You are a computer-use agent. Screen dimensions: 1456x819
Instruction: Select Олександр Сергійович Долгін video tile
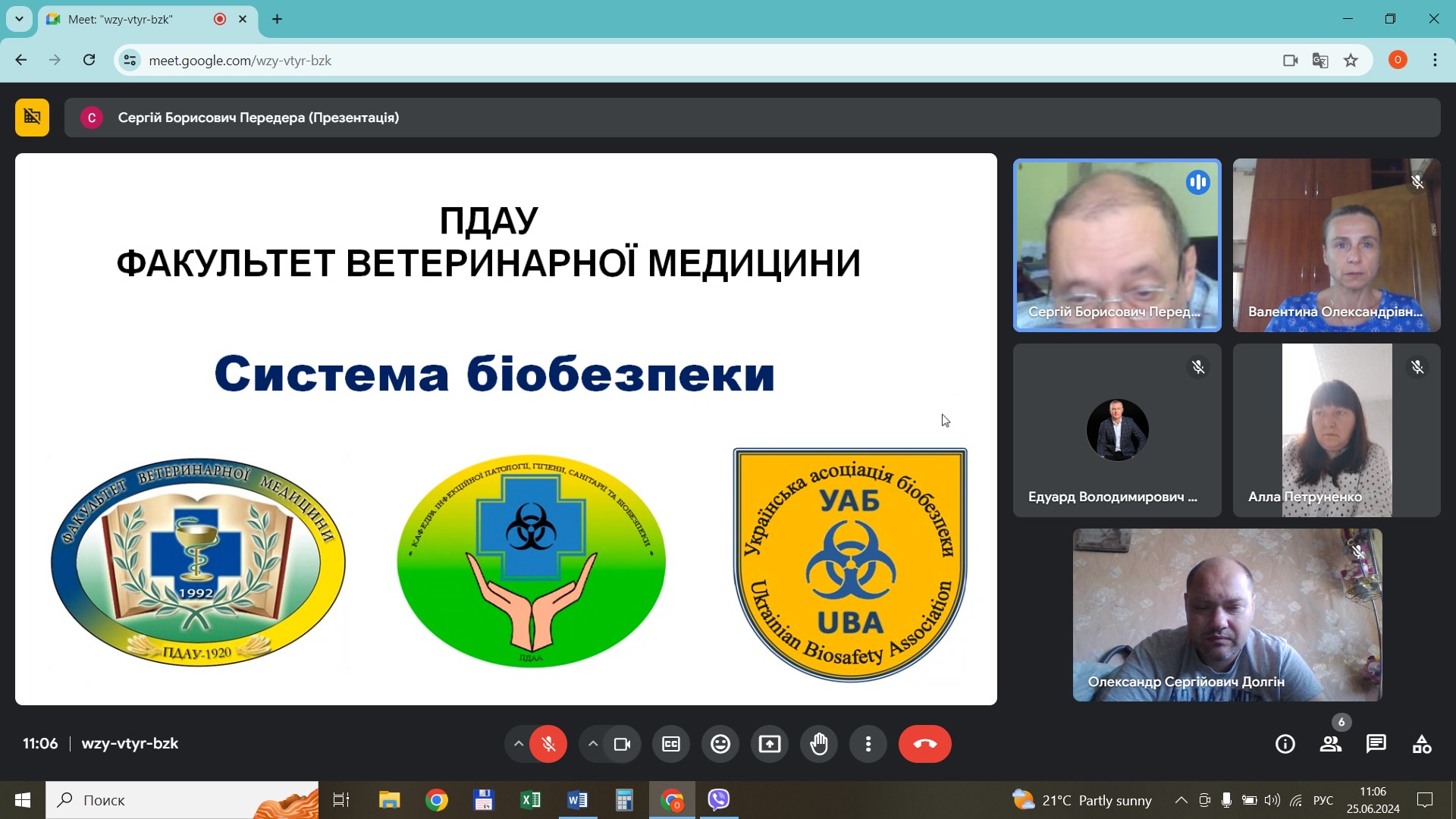(x=1227, y=615)
